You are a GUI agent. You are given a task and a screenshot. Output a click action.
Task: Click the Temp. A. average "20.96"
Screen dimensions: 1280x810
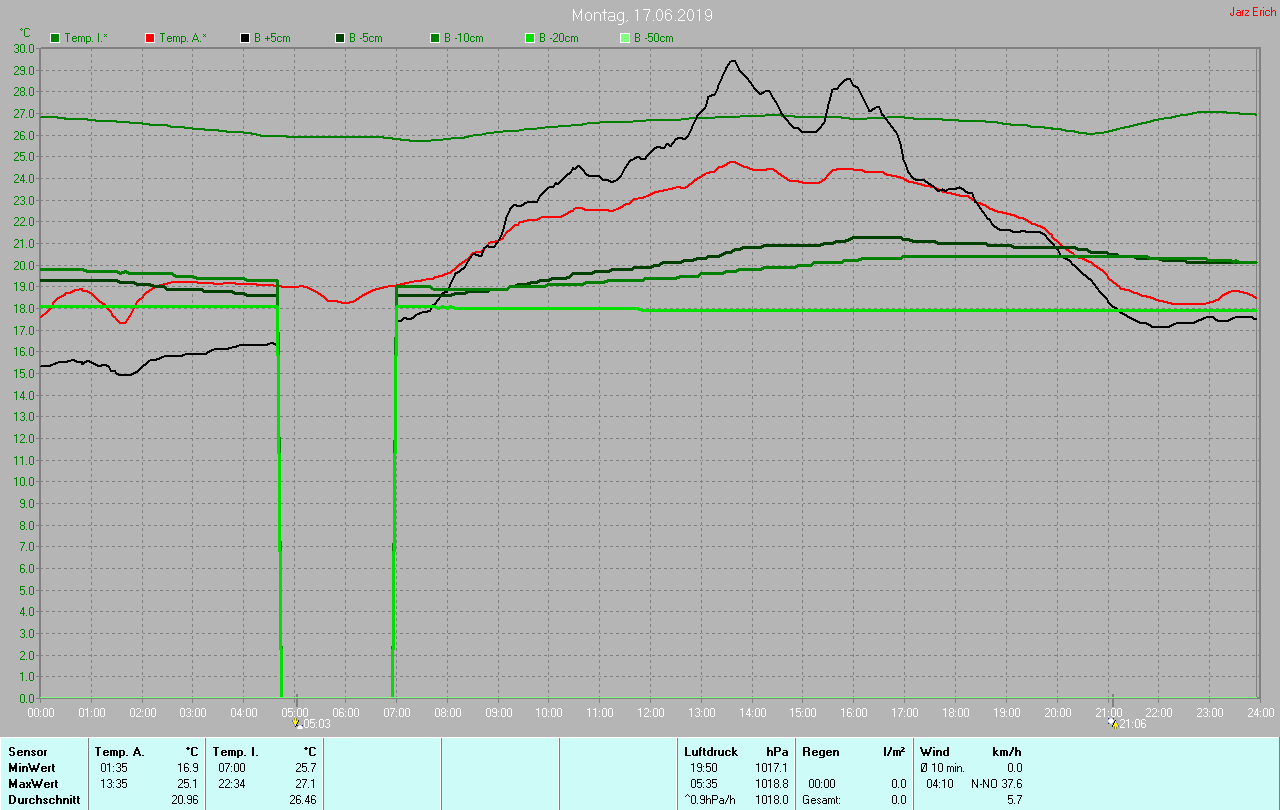click(x=185, y=800)
